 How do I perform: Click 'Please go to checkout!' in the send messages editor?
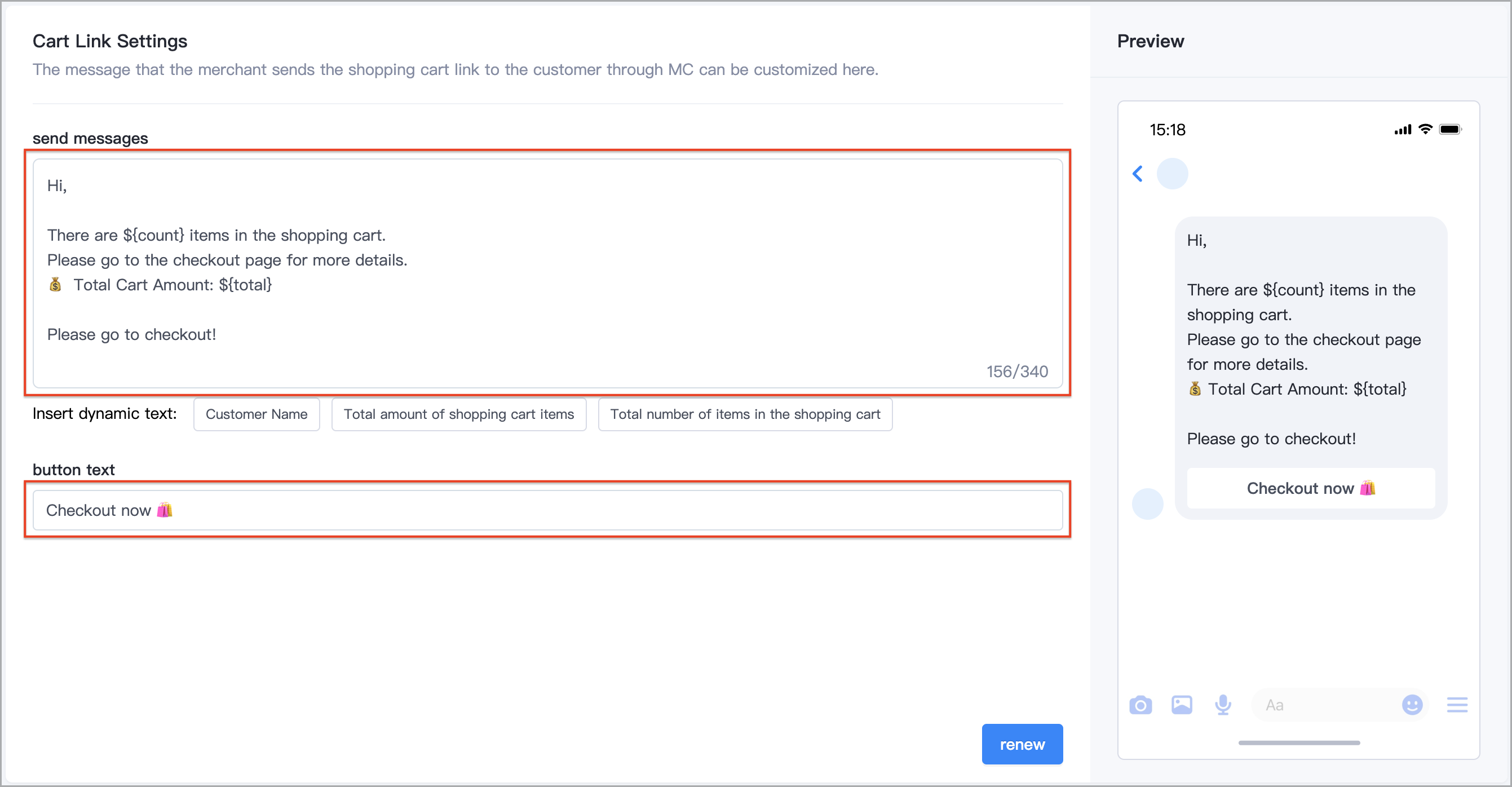tap(131, 334)
